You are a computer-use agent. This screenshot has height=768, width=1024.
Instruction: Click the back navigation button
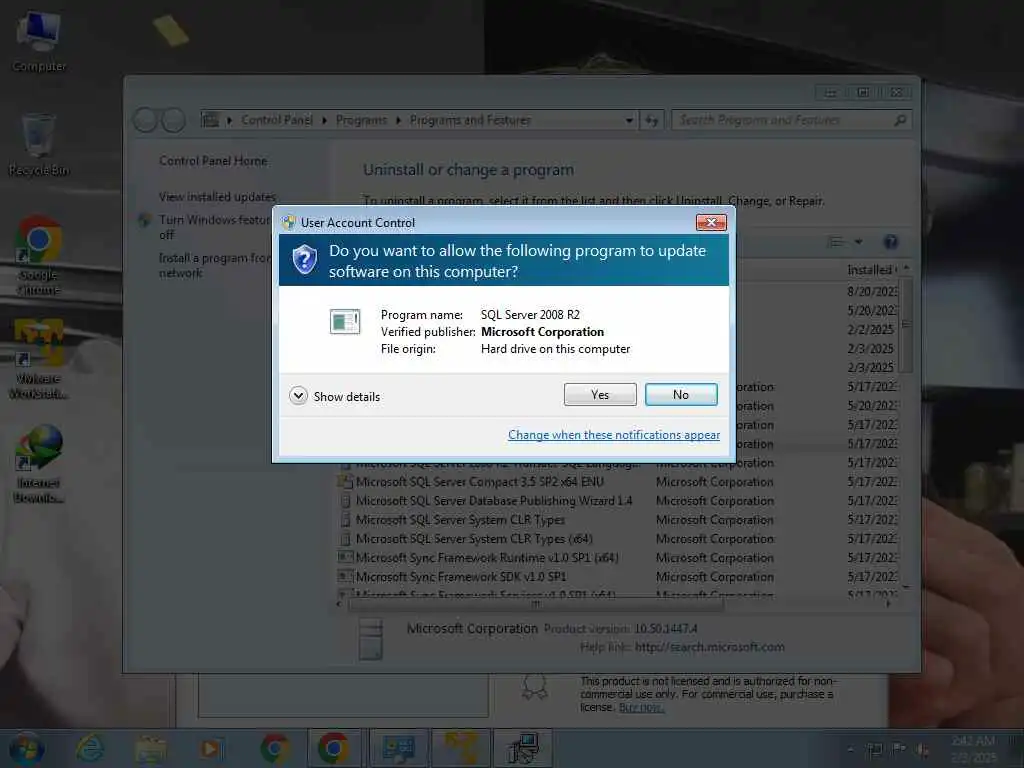pyautogui.click(x=145, y=120)
